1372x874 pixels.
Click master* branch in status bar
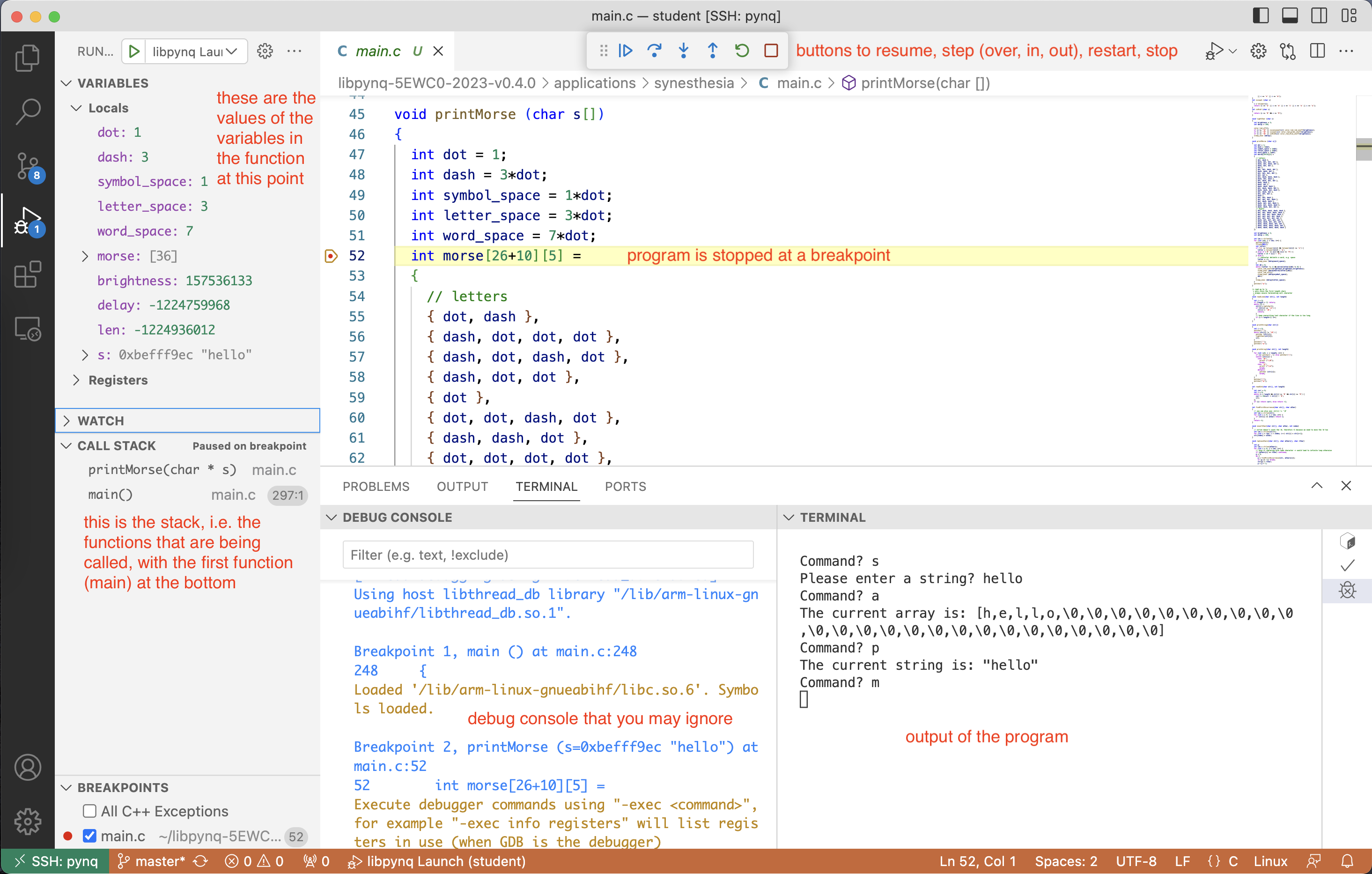point(151,861)
